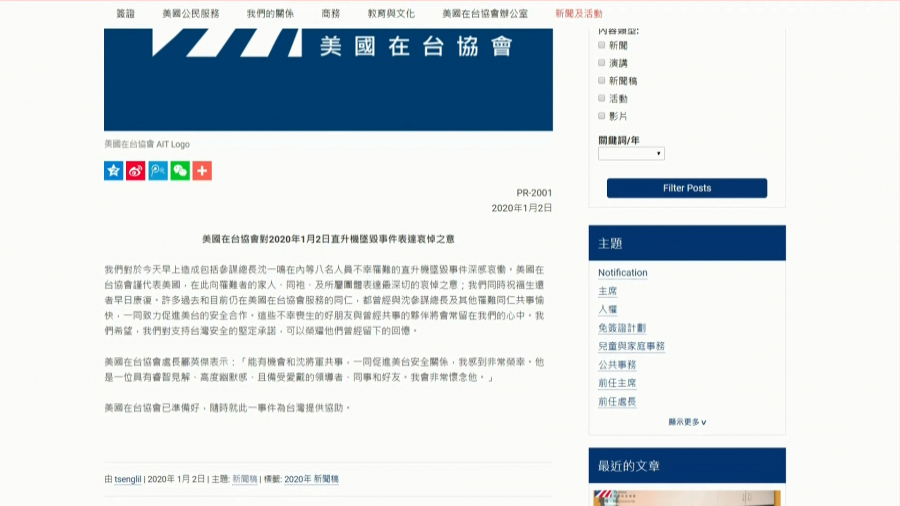Share article via the green WeChat icon
The height and width of the screenshot is (506, 900).
180,170
